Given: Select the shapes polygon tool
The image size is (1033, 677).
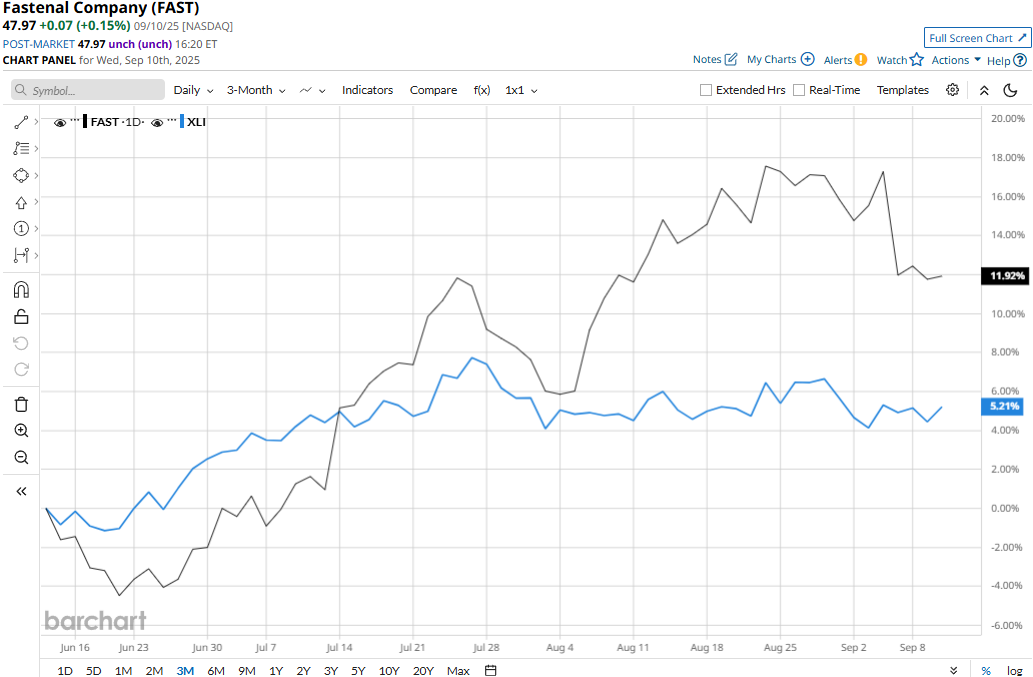Looking at the screenshot, I should [21, 176].
